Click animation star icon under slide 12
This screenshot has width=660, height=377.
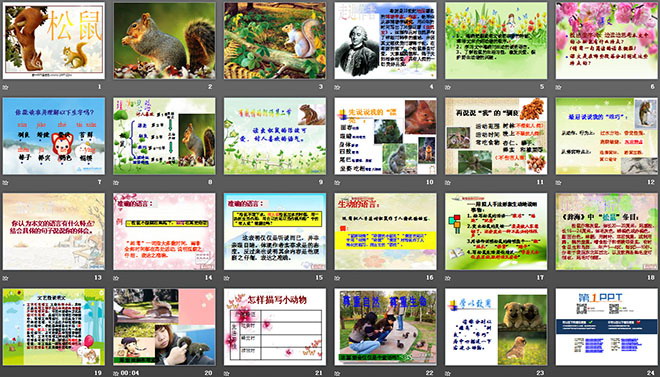559,182
